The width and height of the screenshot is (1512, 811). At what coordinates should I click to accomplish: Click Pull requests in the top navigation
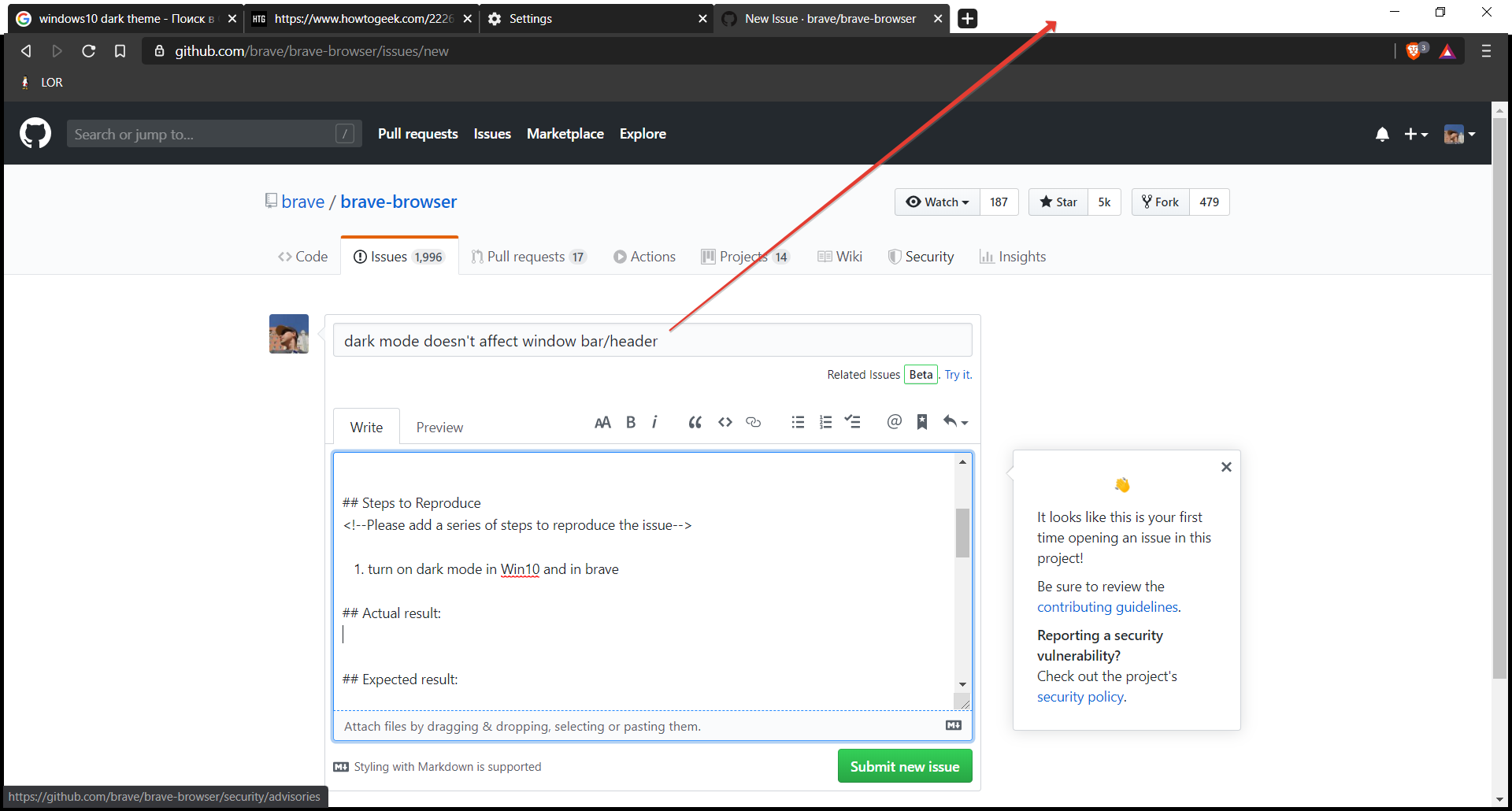click(x=417, y=134)
